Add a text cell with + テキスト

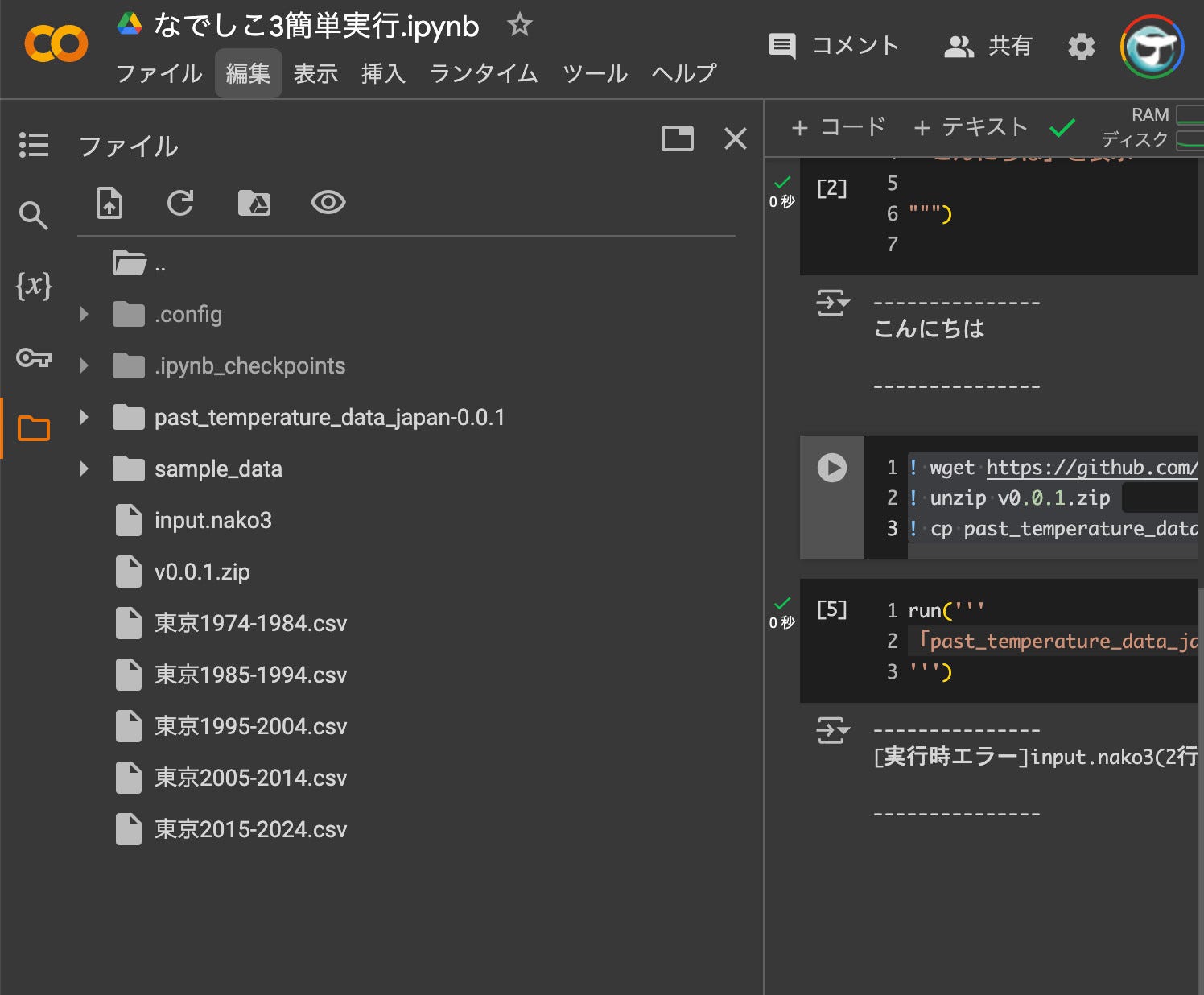(x=971, y=127)
